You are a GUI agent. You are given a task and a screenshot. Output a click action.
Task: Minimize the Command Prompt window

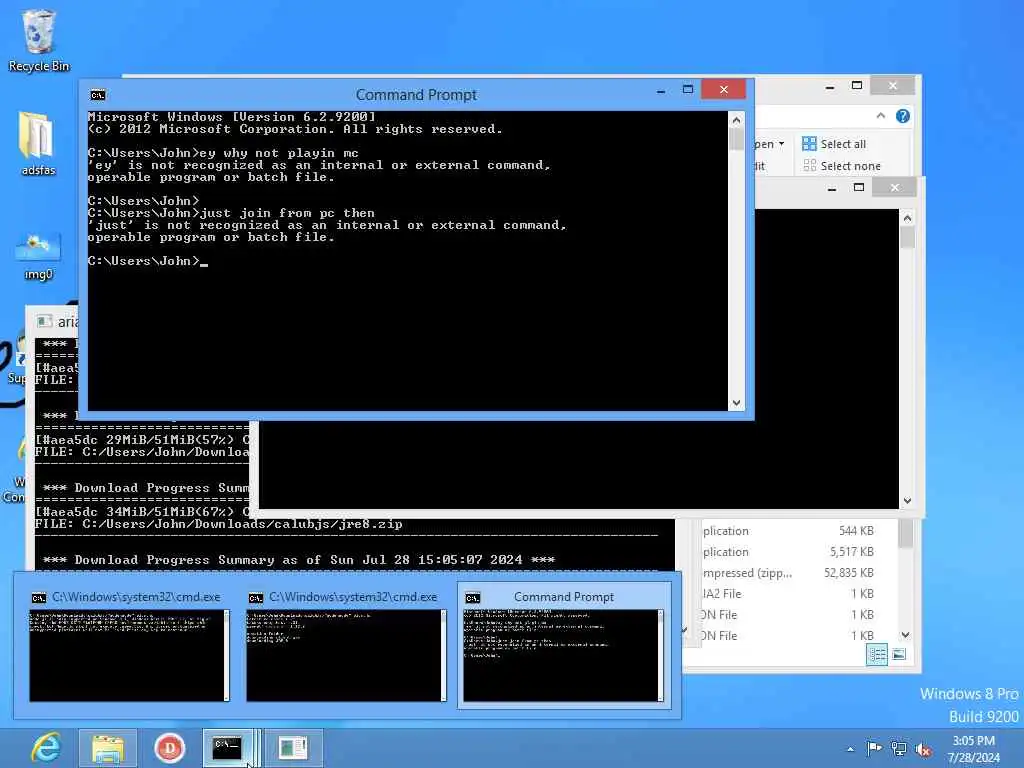pyautogui.click(x=661, y=90)
